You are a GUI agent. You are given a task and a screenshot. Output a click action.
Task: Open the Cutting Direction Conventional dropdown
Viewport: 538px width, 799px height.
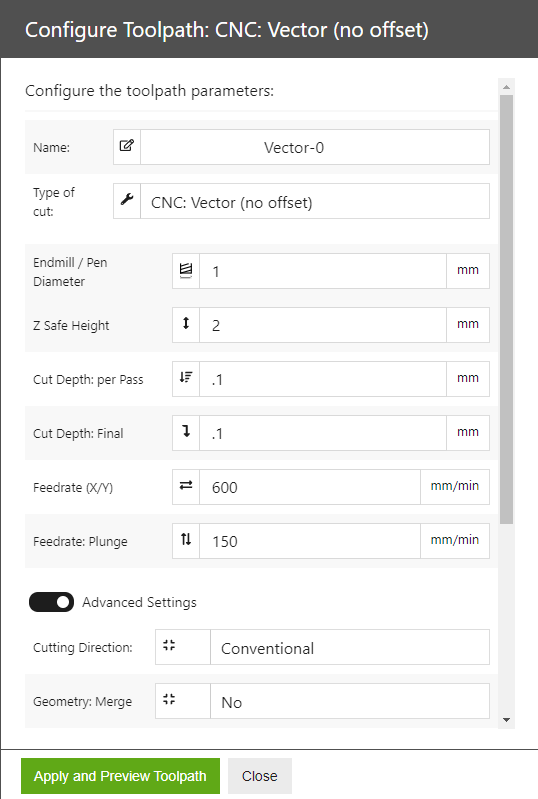click(x=350, y=647)
